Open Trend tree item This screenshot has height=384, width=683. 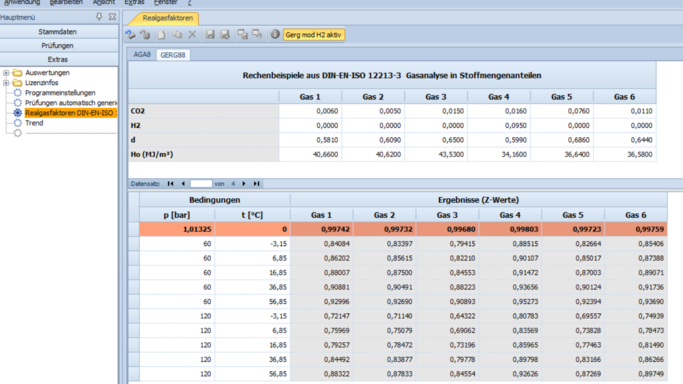[x=34, y=123]
